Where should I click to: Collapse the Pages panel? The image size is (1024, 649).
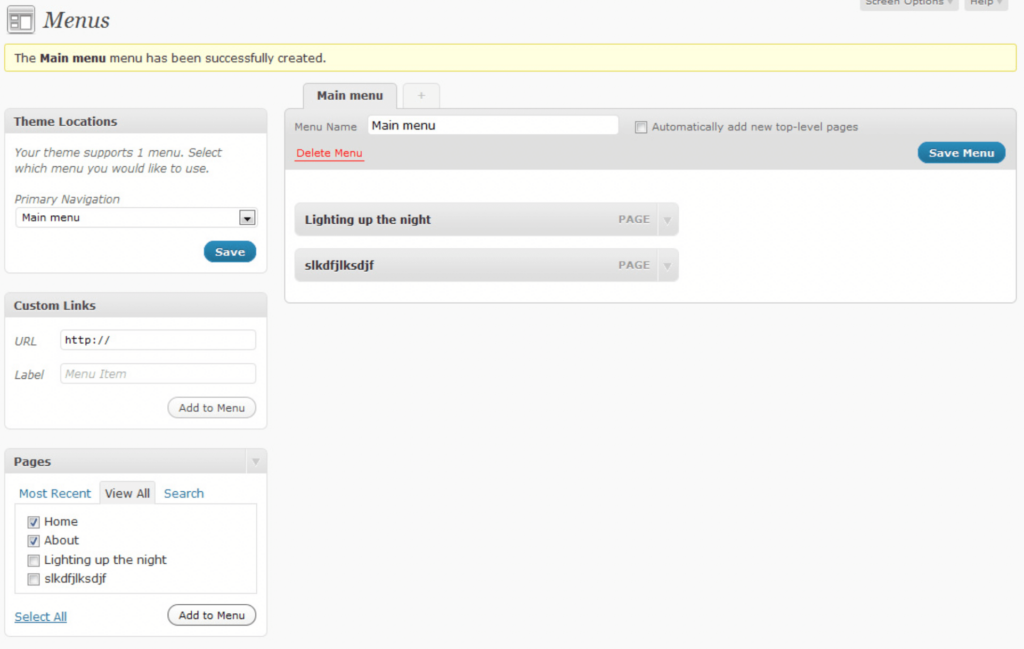[x=257, y=460]
